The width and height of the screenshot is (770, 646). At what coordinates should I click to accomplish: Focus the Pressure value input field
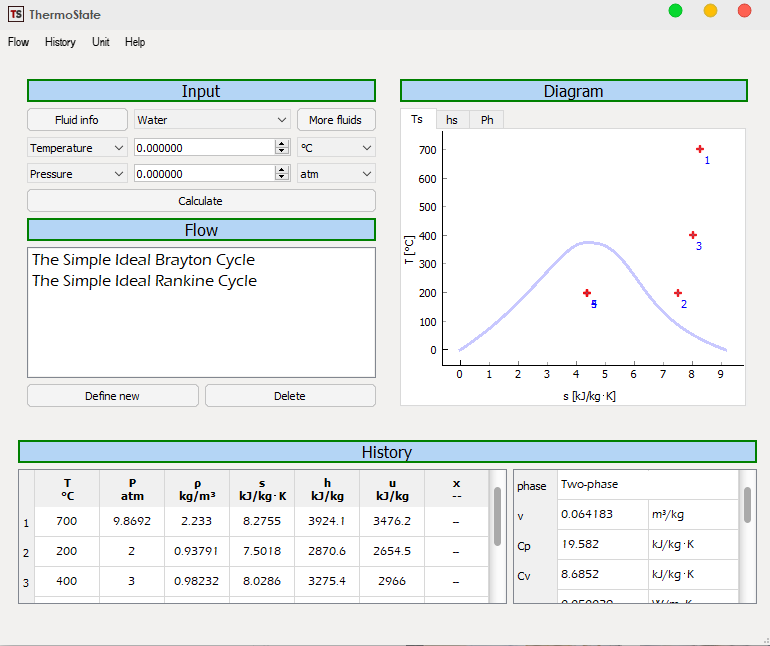tap(204, 174)
